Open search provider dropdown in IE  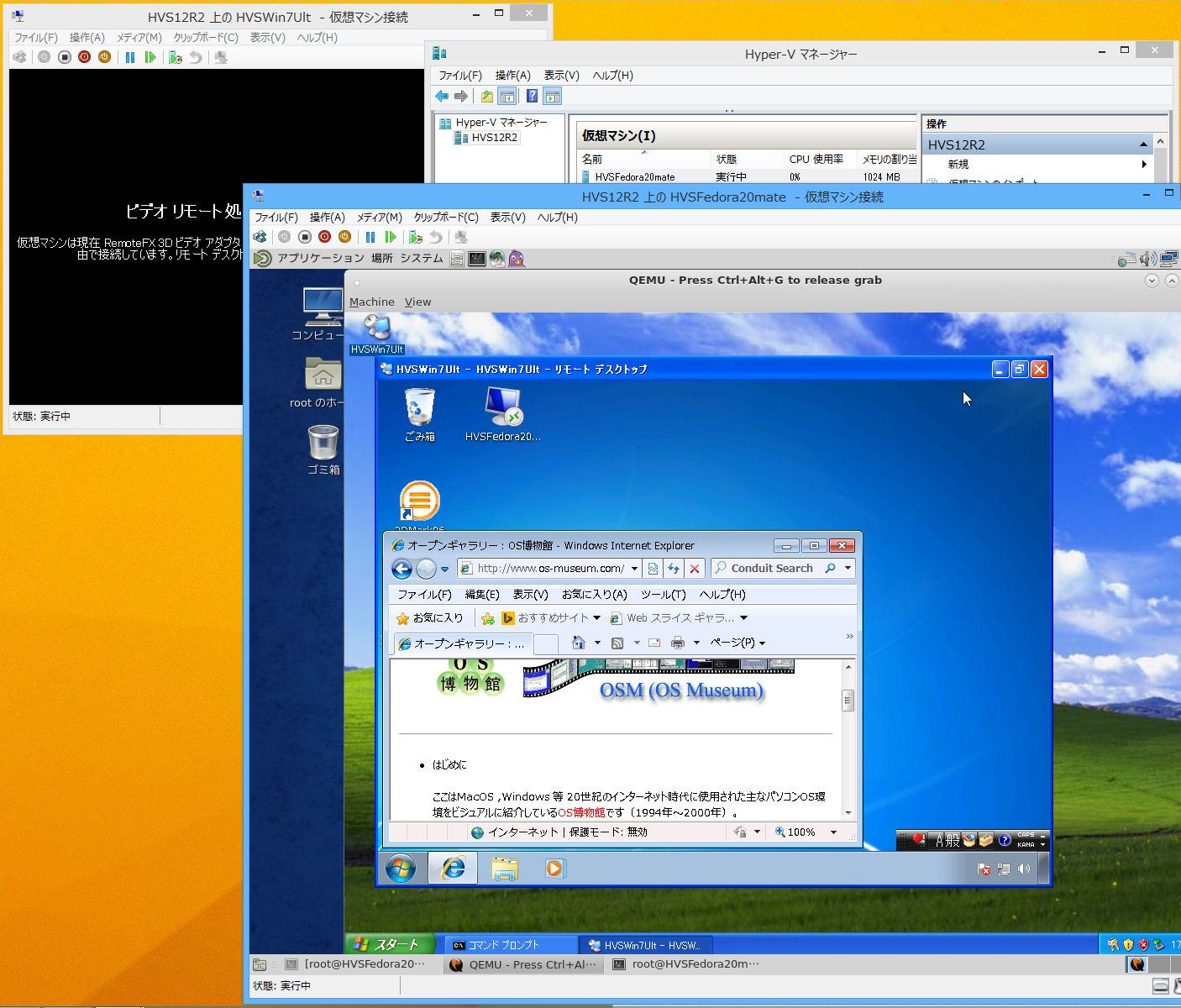(848, 569)
